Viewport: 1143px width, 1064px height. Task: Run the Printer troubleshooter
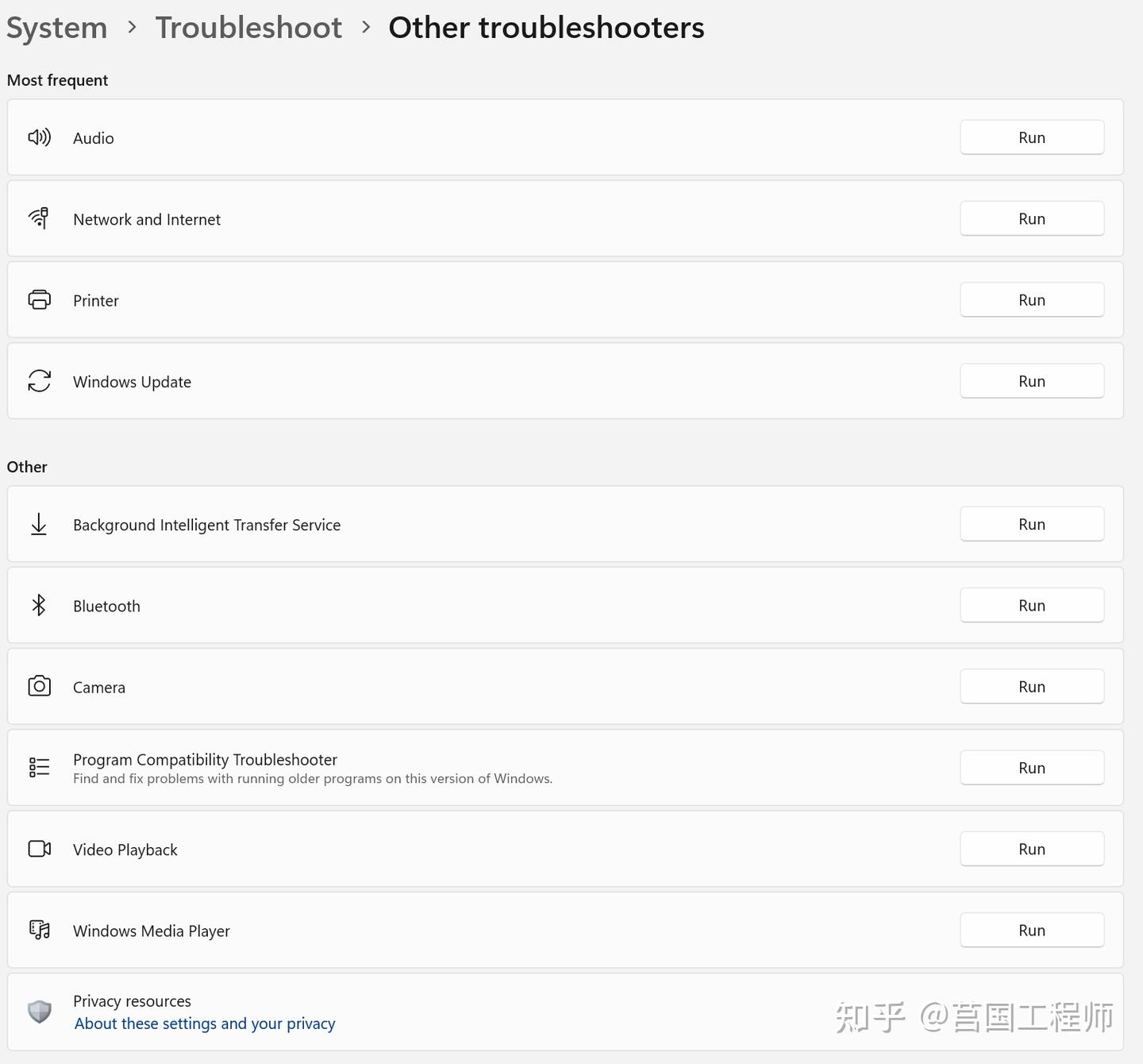pos(1032,300)
